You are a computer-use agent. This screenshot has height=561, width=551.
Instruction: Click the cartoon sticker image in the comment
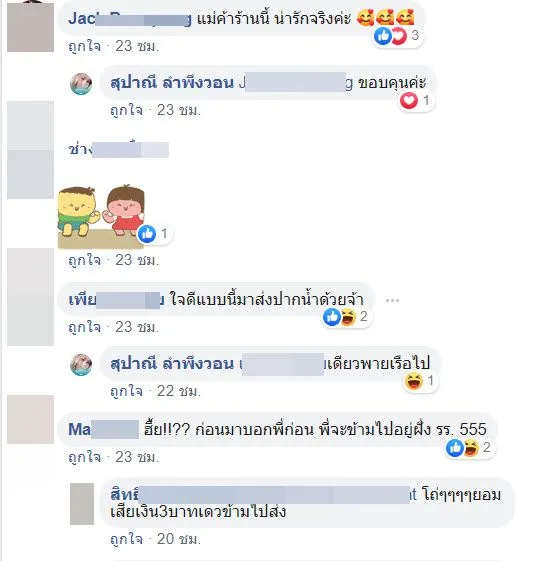(101, 216)
